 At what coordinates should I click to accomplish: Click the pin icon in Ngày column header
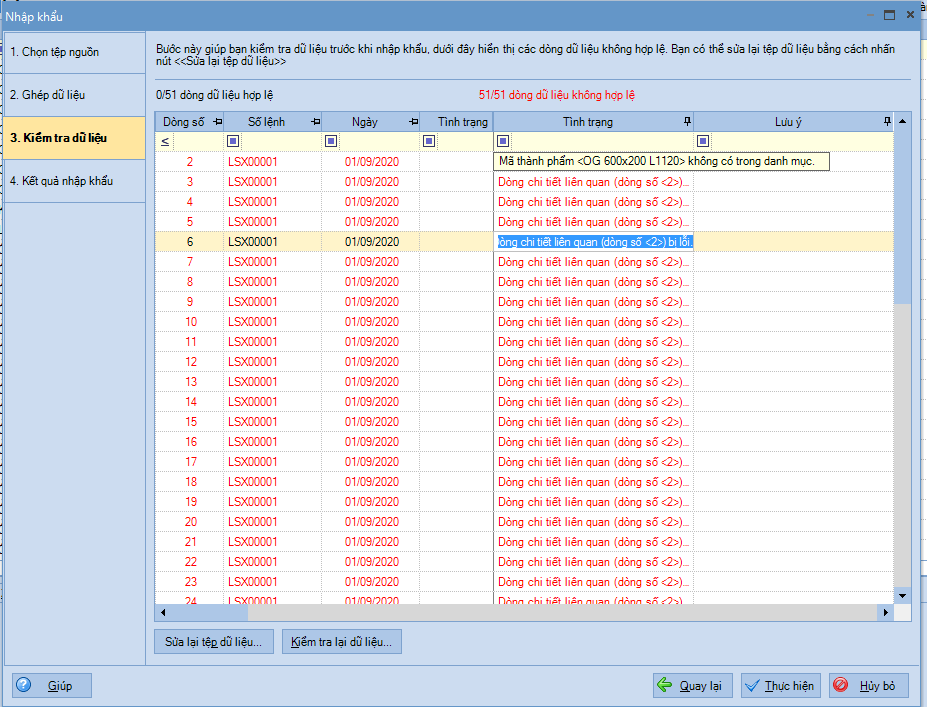pyautogui.click(x=412, y=122)
